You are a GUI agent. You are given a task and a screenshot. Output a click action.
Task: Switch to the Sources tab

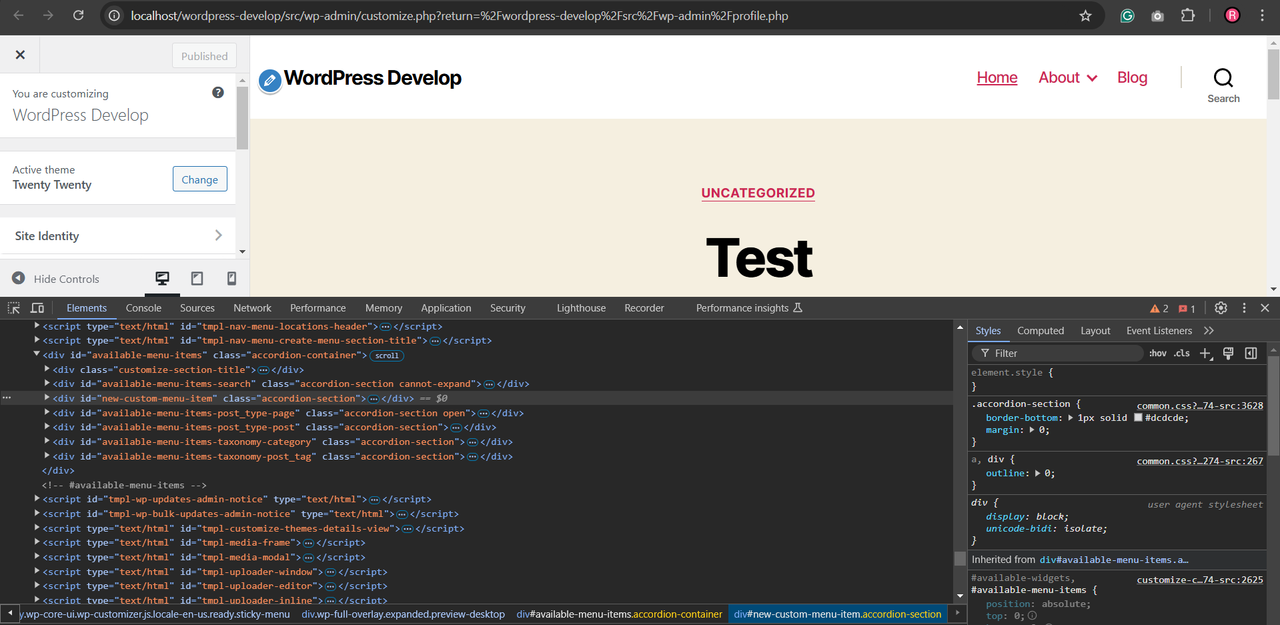click(197, 308)
